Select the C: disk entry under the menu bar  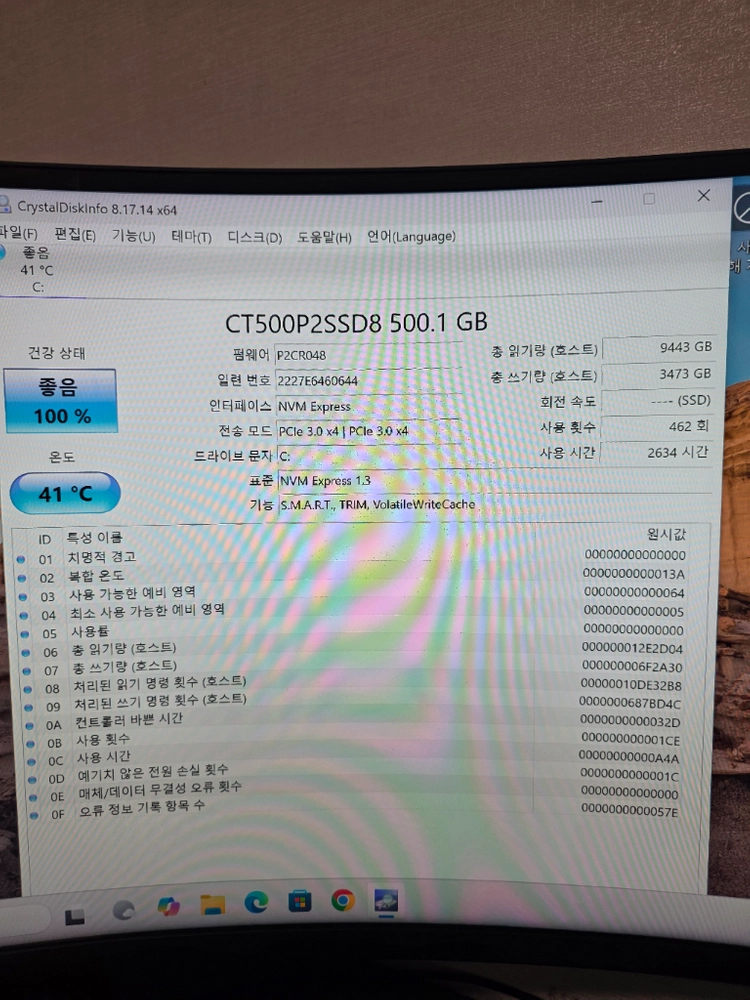click(37, 270)
